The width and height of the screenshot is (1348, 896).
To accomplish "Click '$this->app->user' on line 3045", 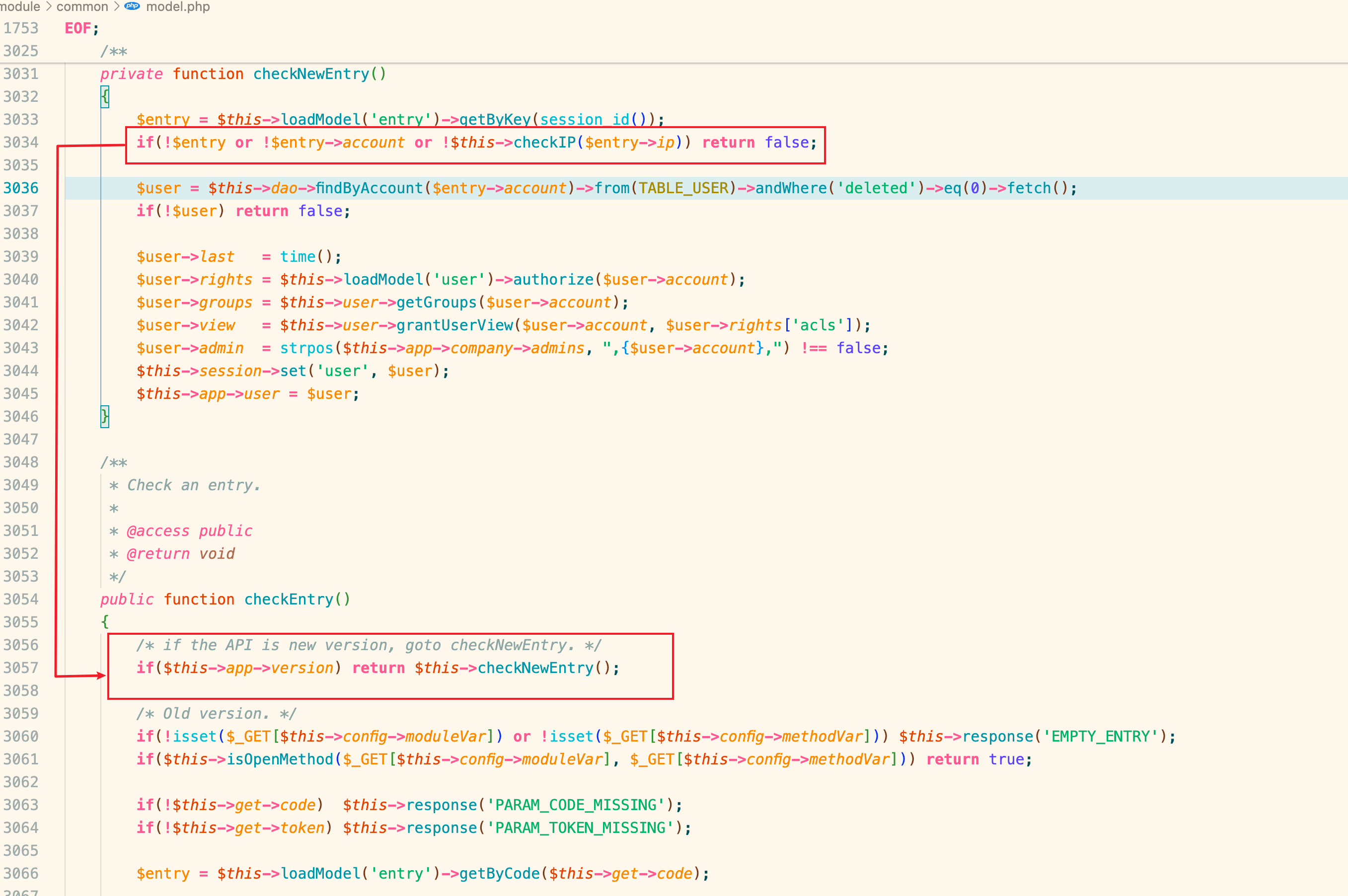I will (208, 394).
